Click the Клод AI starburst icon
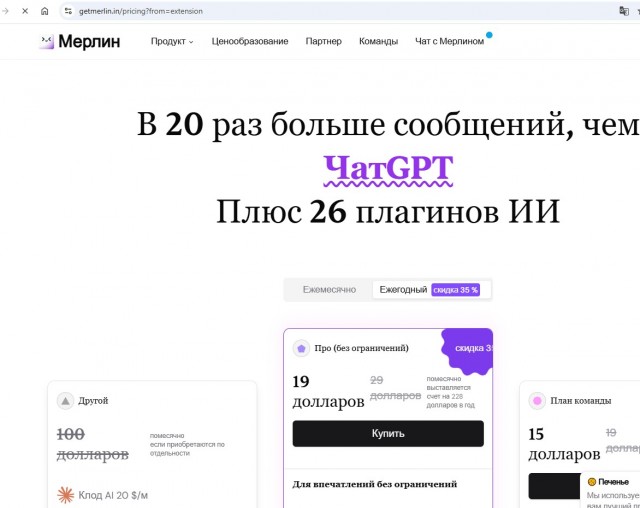The width and height of the screenshot is (640, 508). pyautogui.click(x=66, y=495)
